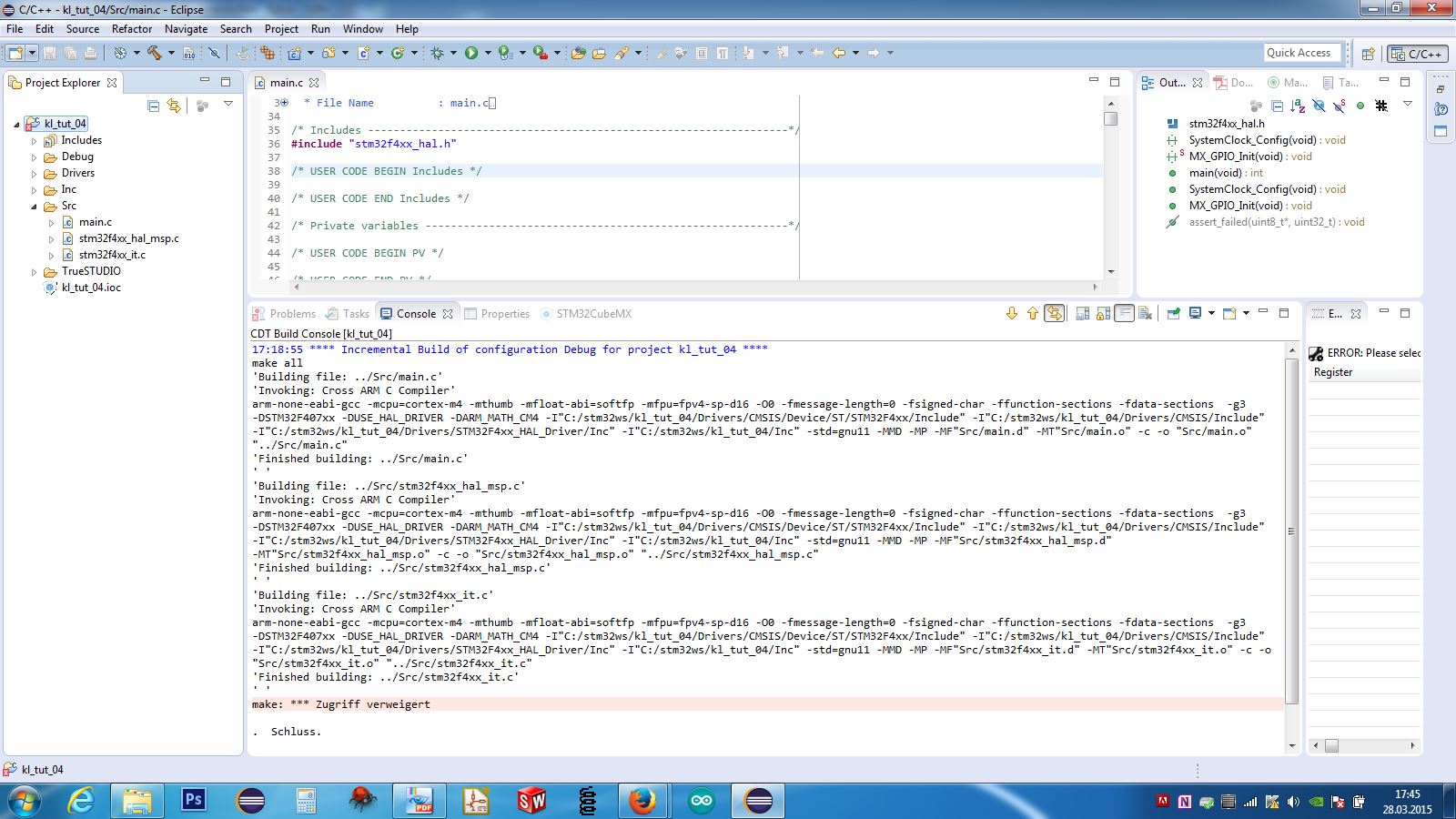Viewport: 1456px width, 819px height.
Task: Open the Project menu
Action: click(281, 29)
